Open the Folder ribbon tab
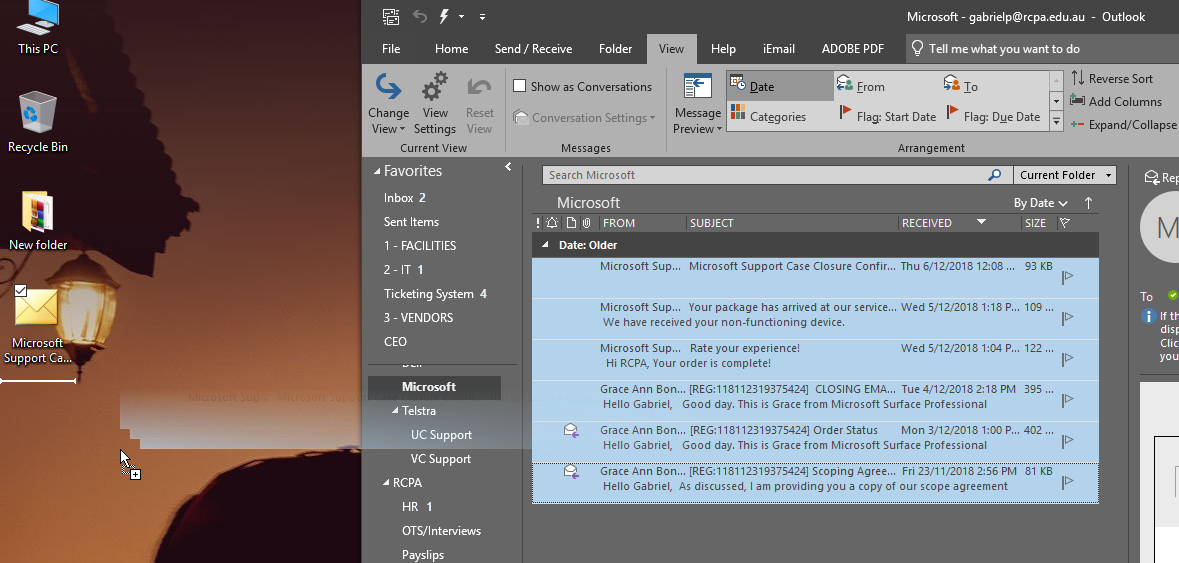 coord(615,49)
